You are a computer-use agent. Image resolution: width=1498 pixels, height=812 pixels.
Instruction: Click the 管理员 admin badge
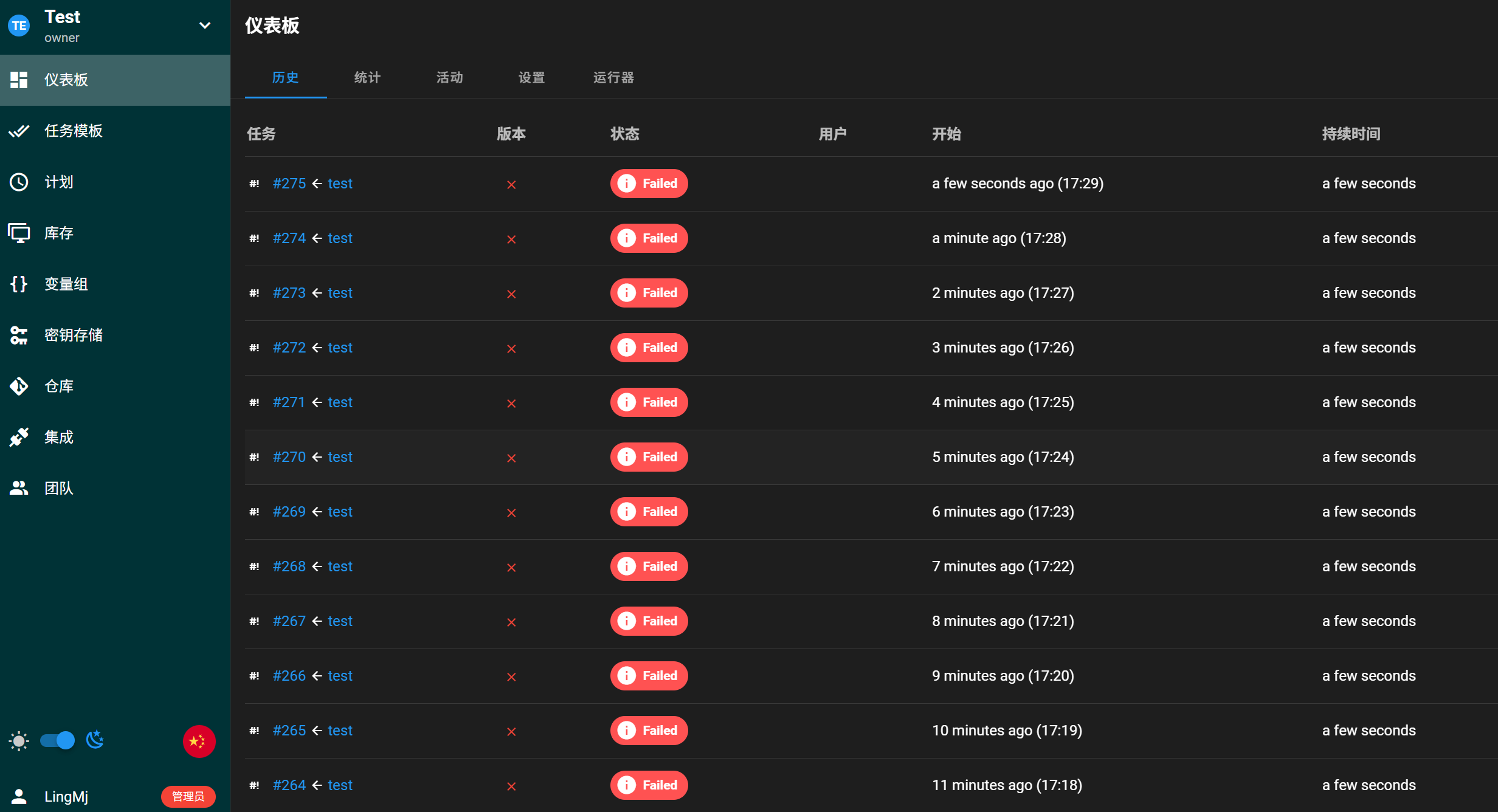pos(188,796)
